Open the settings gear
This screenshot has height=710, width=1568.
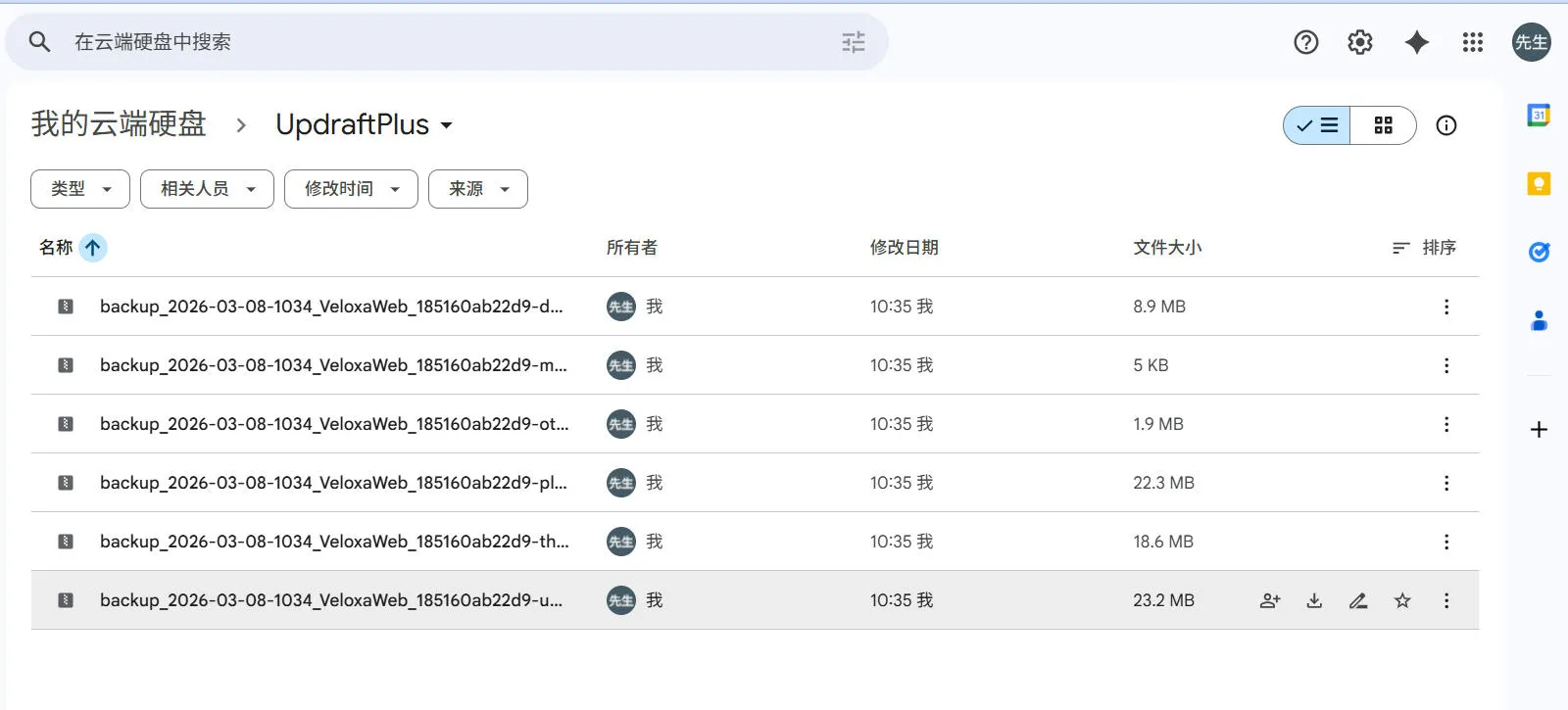[x=1359, y=42]
